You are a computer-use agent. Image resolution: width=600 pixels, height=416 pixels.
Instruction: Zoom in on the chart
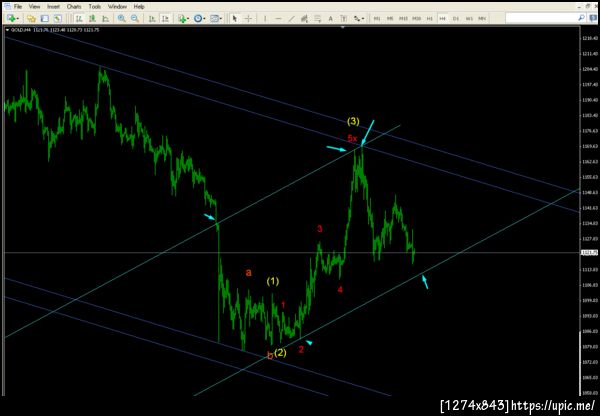coord(122,18)
